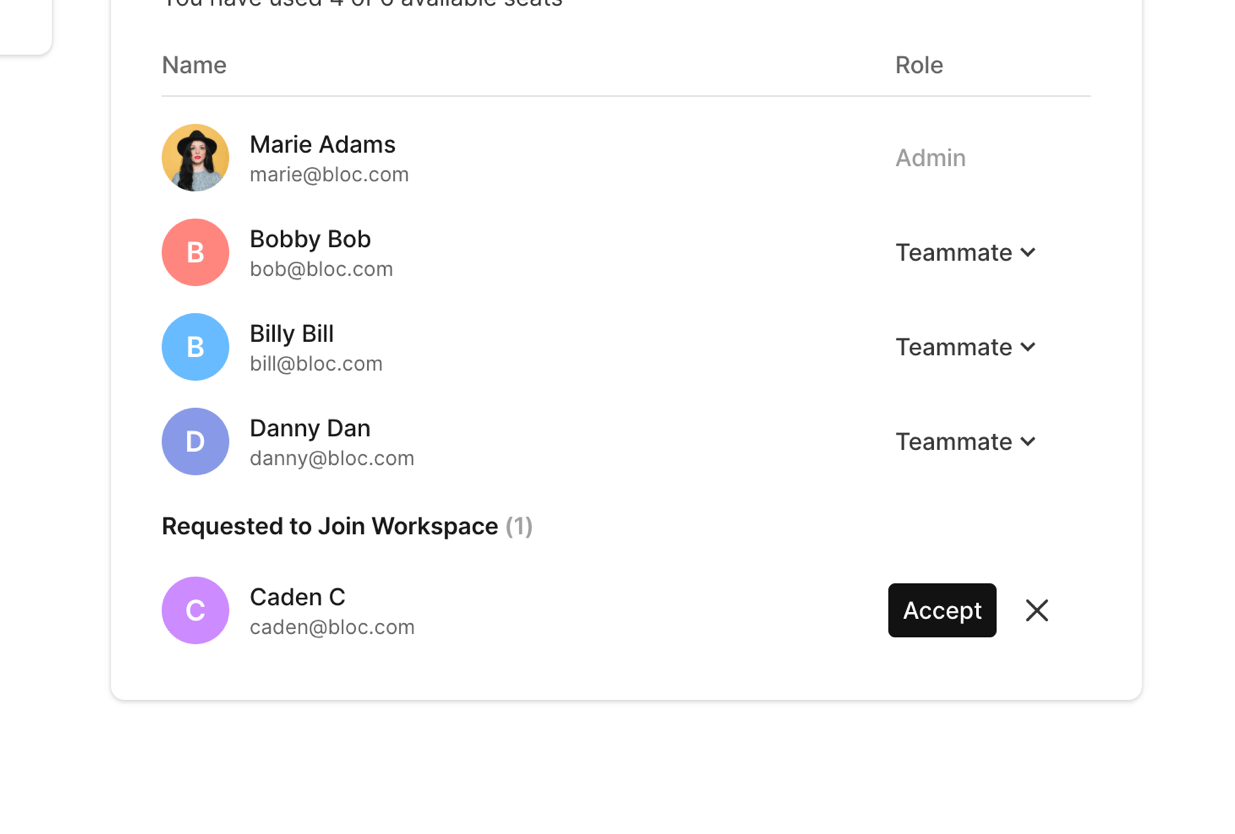Click the Requested to Join Workspace heading
The width and height of the screenshot is (1235, 834).
tap(330, 526)
